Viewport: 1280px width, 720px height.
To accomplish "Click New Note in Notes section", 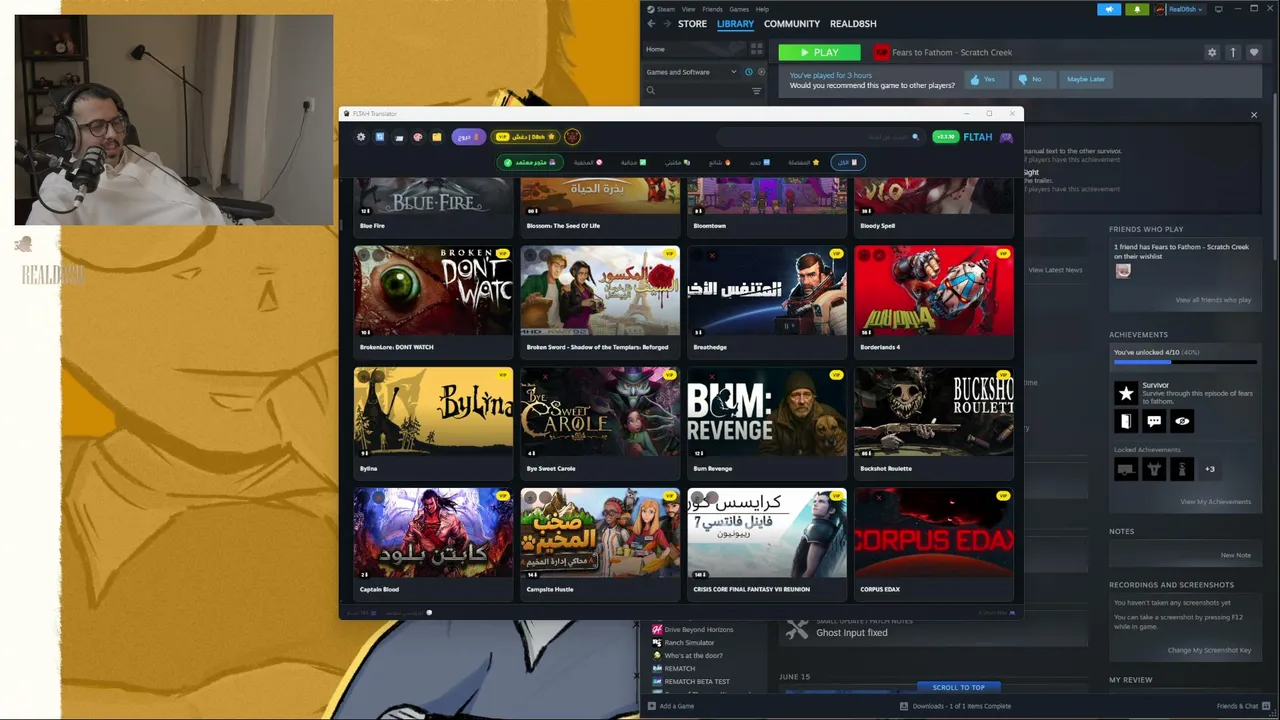I will click(x=1236, y=555).
